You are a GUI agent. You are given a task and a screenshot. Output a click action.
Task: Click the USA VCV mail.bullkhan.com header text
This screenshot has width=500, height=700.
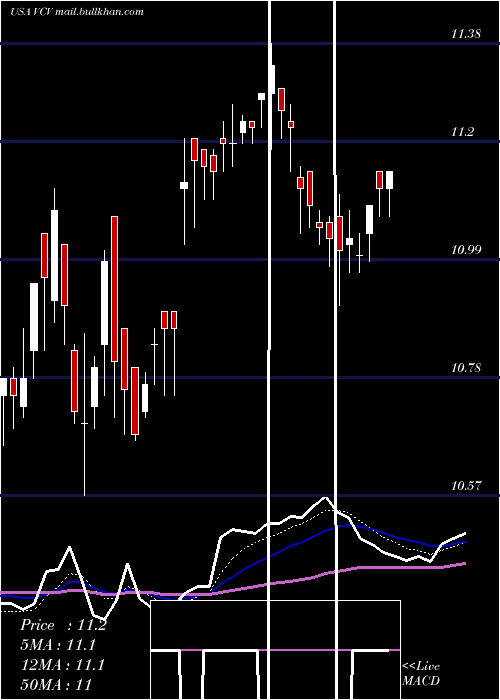coord(77,12)
